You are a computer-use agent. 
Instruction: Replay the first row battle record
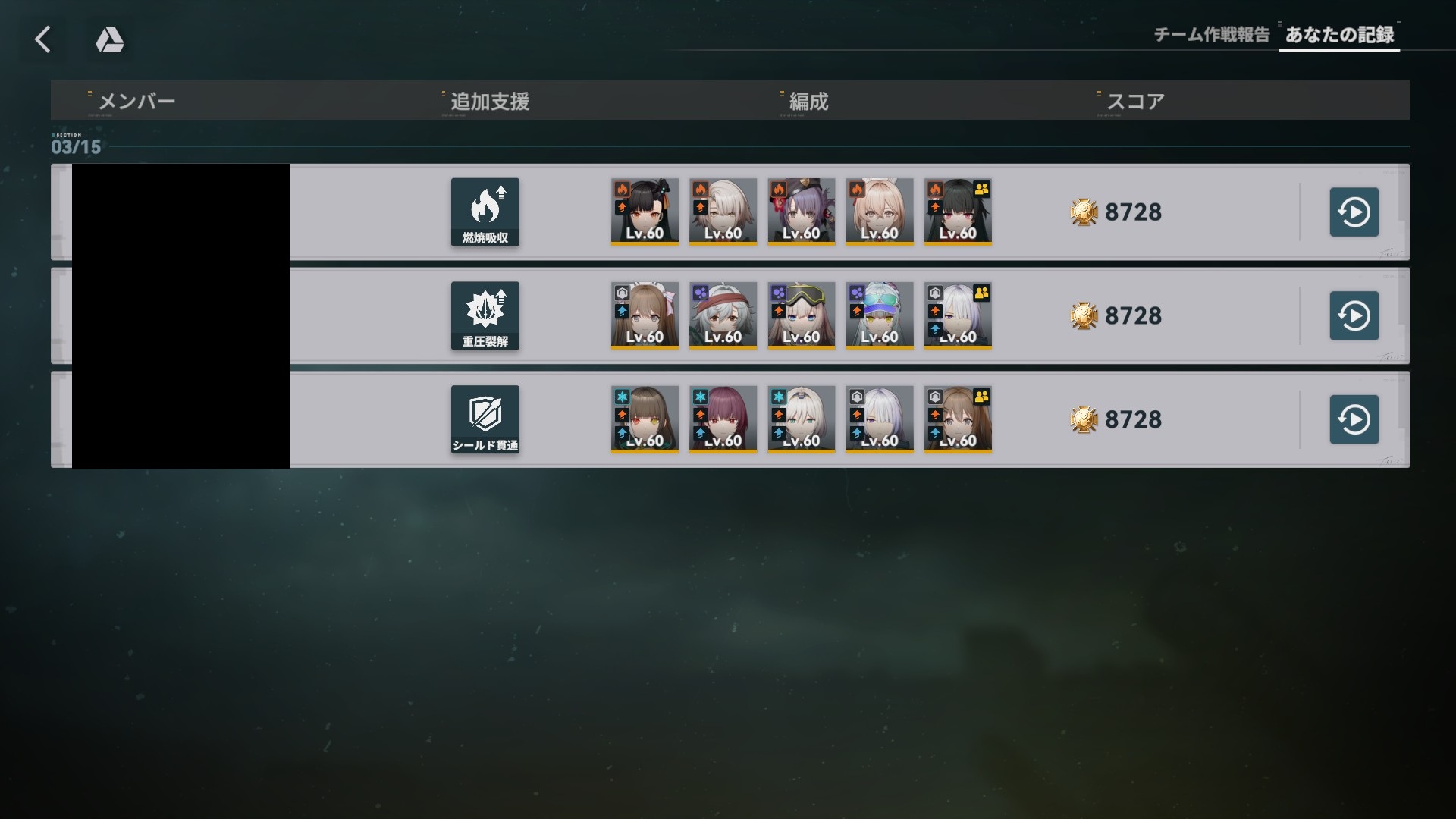[1354, 212]
